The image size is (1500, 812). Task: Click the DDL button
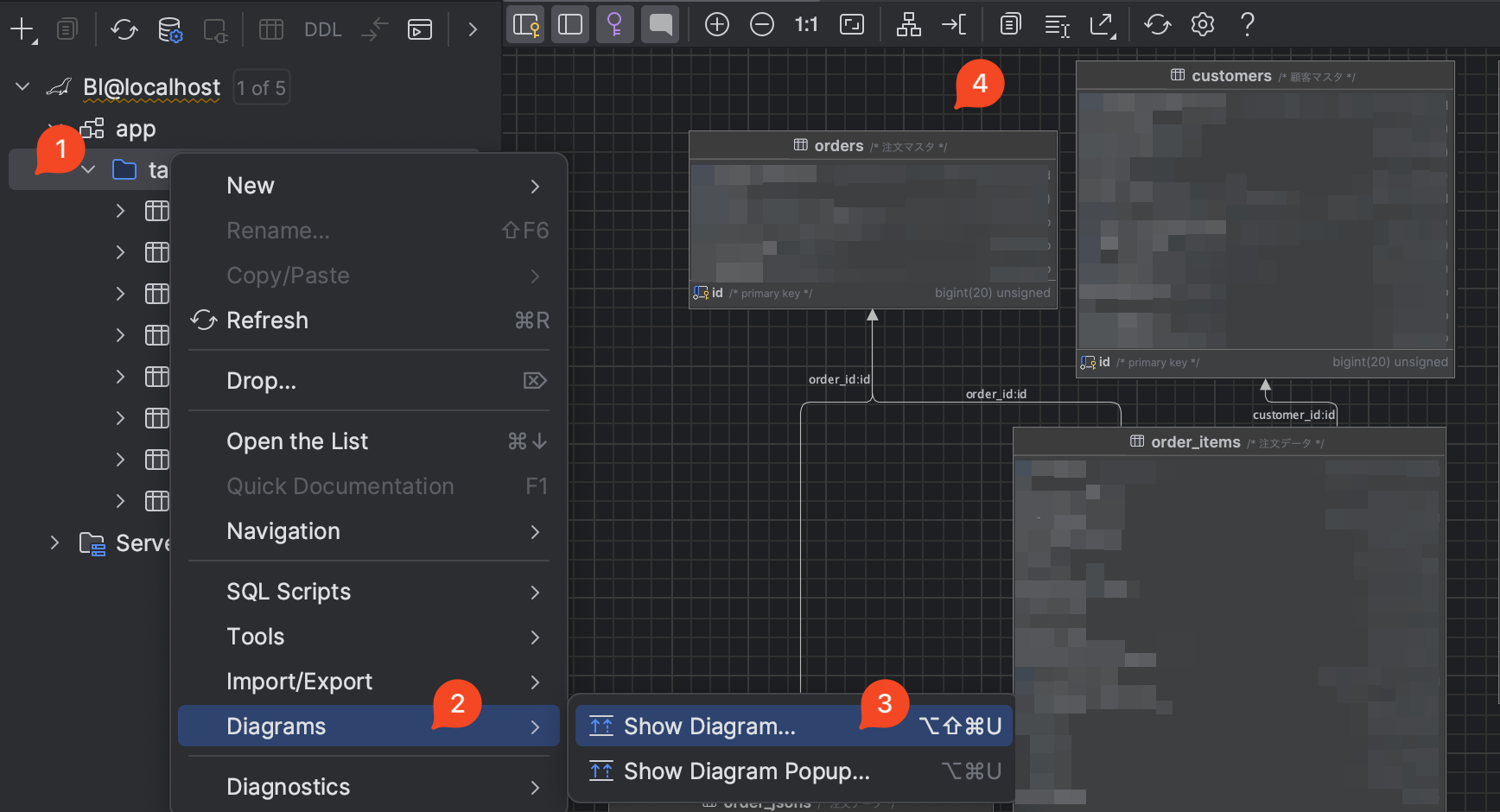coord(322,29)
